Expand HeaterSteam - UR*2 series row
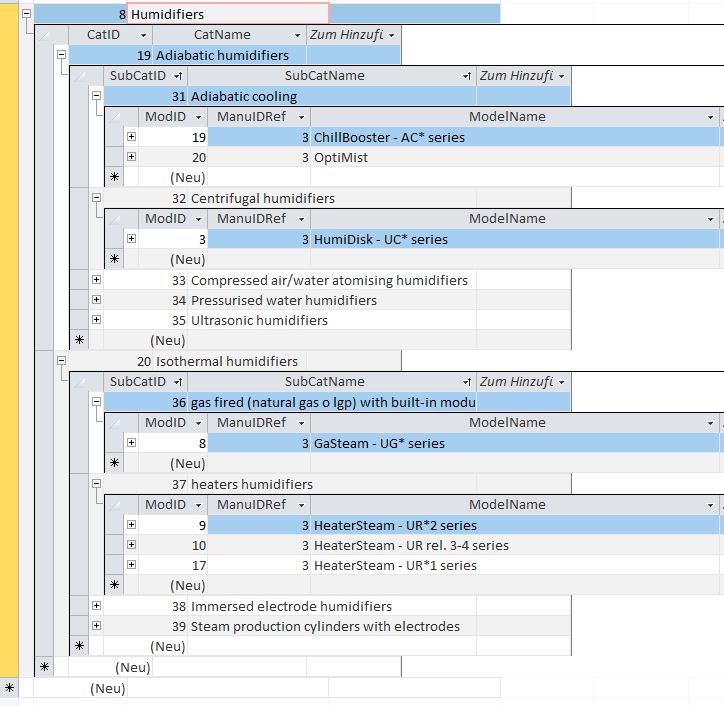The height and width of the screenshot is (706, 724). 132,525
